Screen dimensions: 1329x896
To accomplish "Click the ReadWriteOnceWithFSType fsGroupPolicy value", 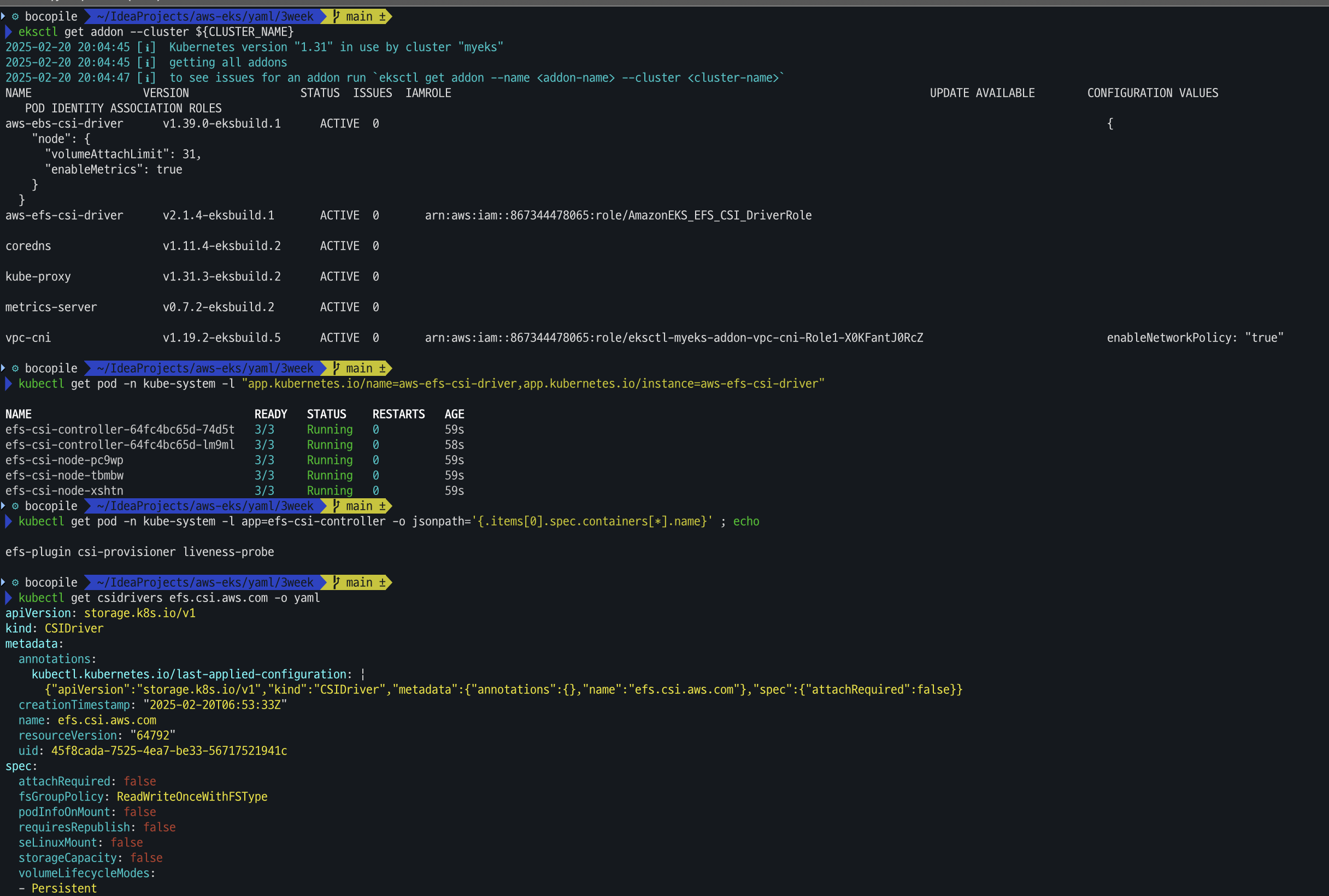I will 192,797.
